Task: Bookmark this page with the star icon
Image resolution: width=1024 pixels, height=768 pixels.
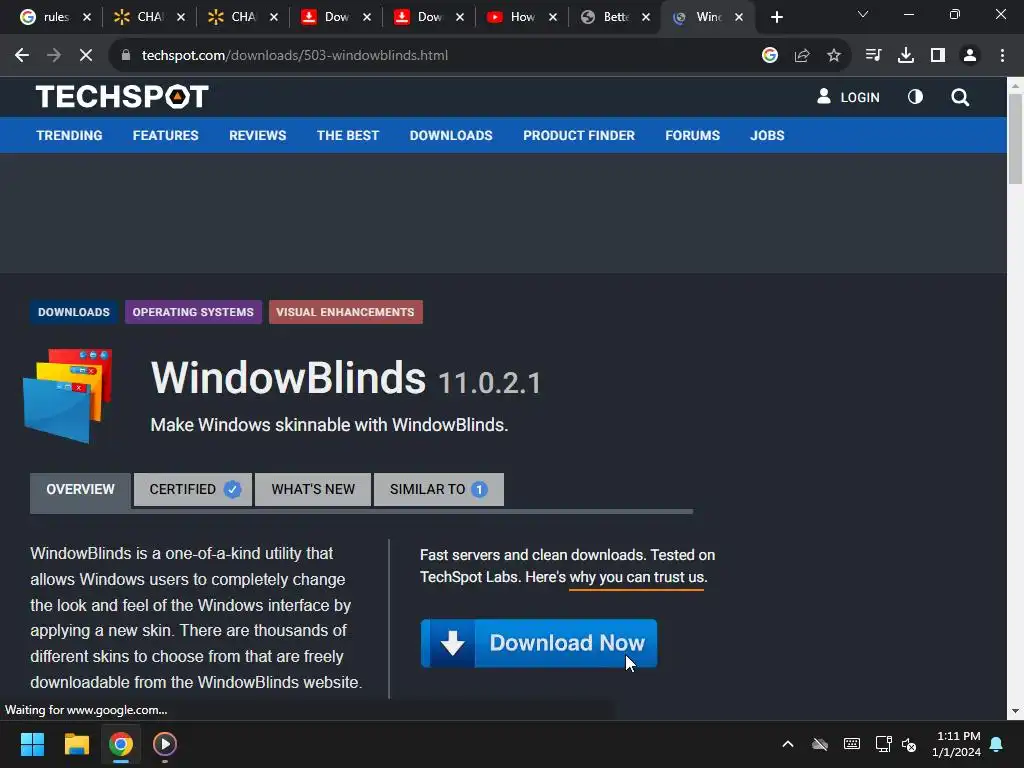Action: coord(834,56)
